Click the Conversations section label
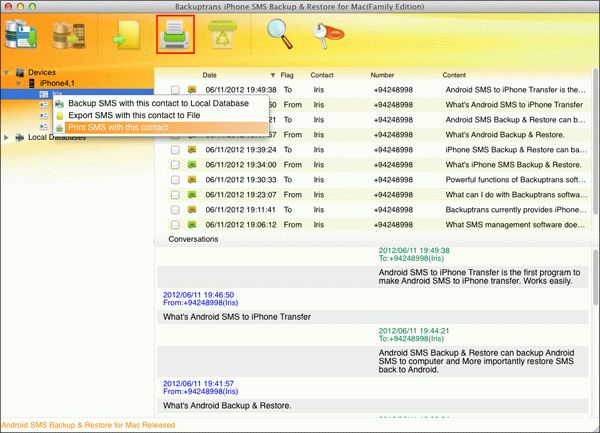The width and height of the screenshot is (600, 433). pos(193,239)
